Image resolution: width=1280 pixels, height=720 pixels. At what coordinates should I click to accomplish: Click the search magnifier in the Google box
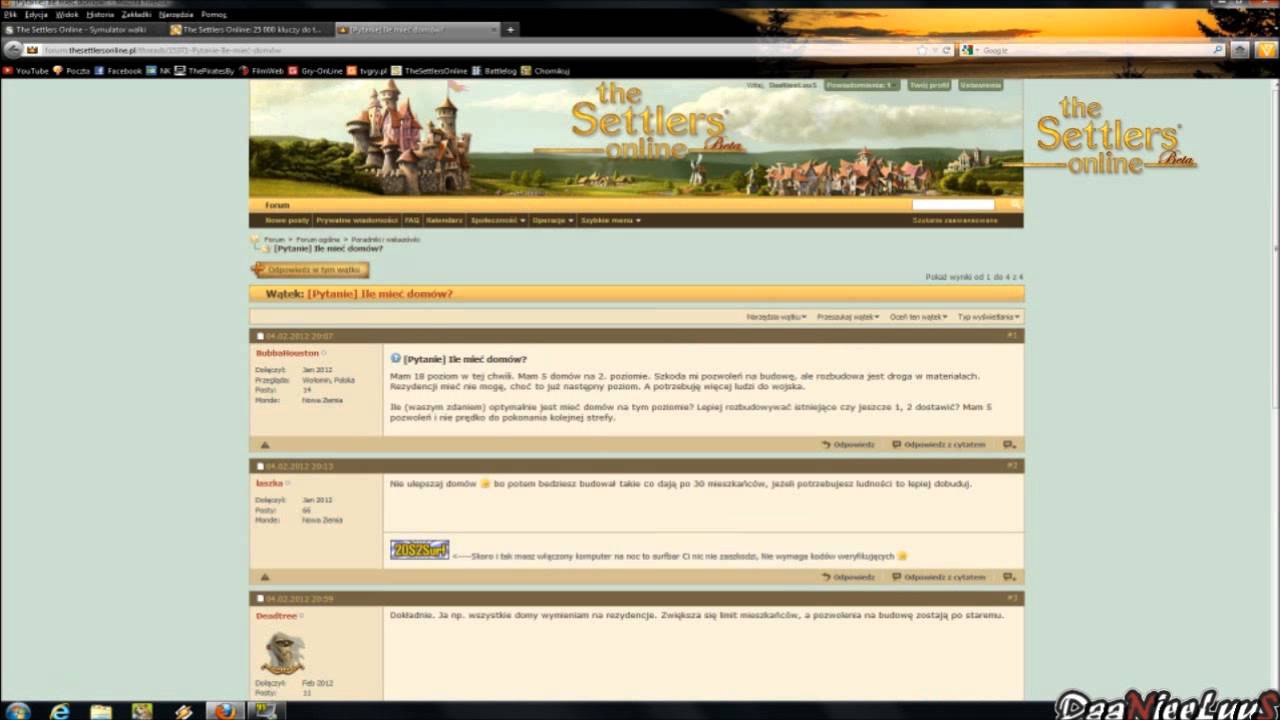[x=1218, y=50]
